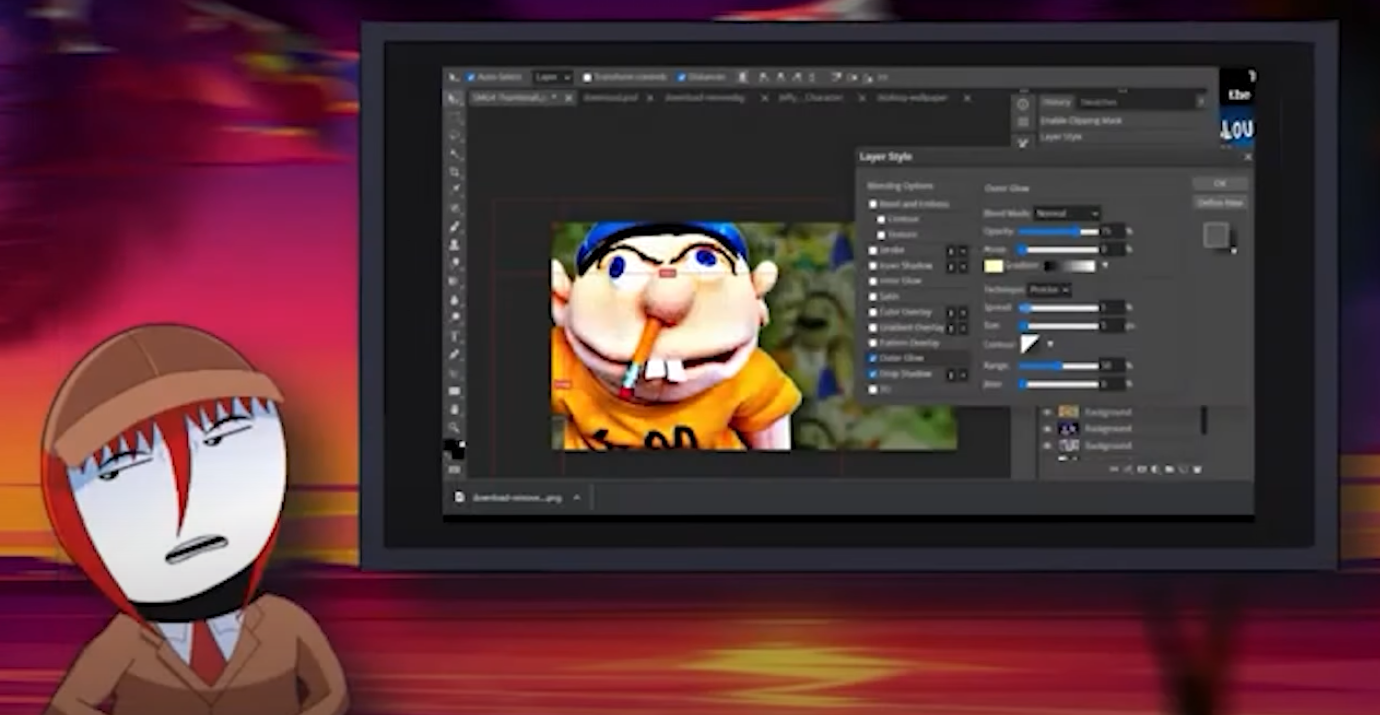The width and height of the screenshot is (1380, 715).
Task: Select the Hand tool
Action: 454,409
